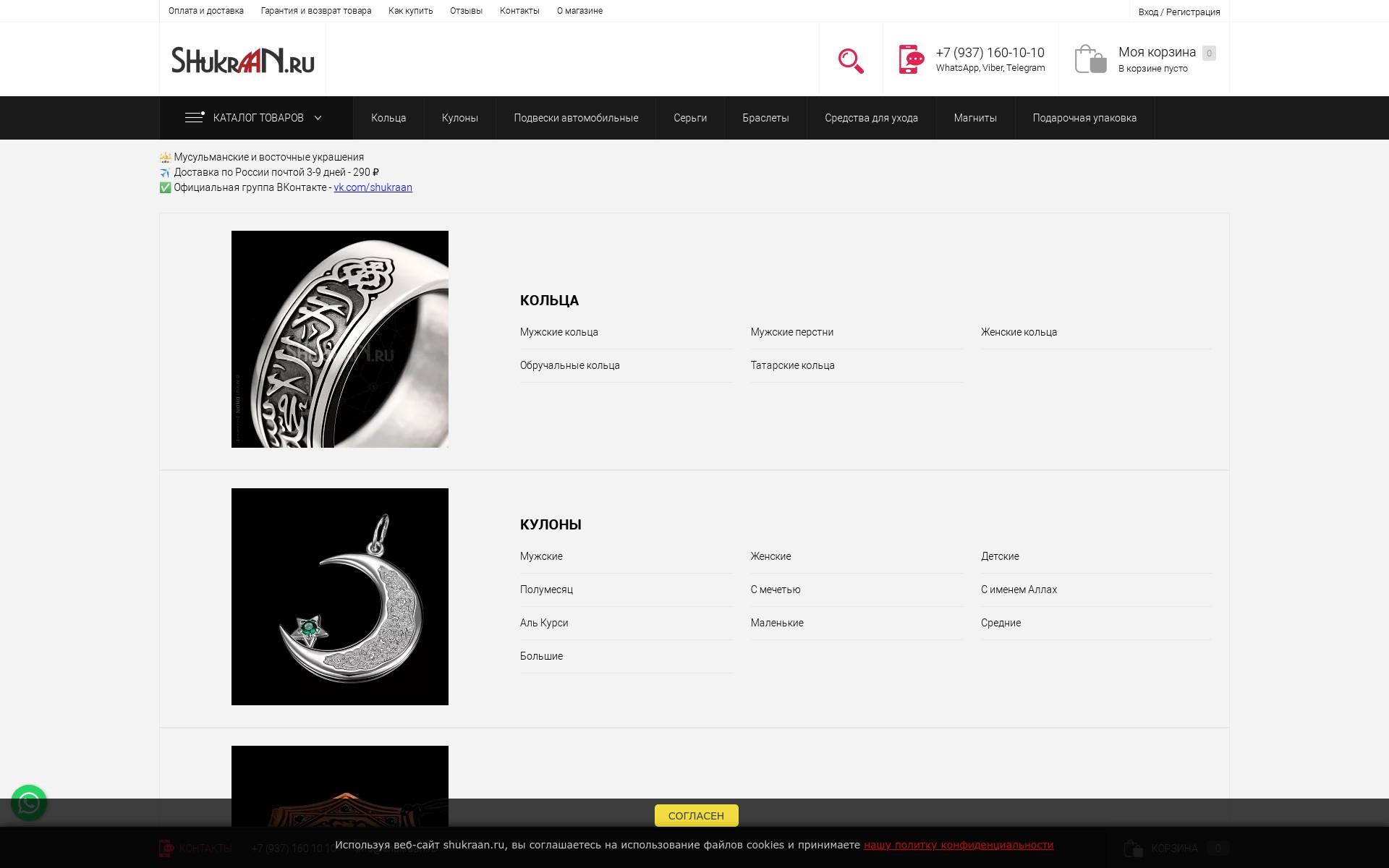The height and width of the screenshot is (868, 1389).
Task: Open КУЛОНЫ category heading
Action: 551,524
